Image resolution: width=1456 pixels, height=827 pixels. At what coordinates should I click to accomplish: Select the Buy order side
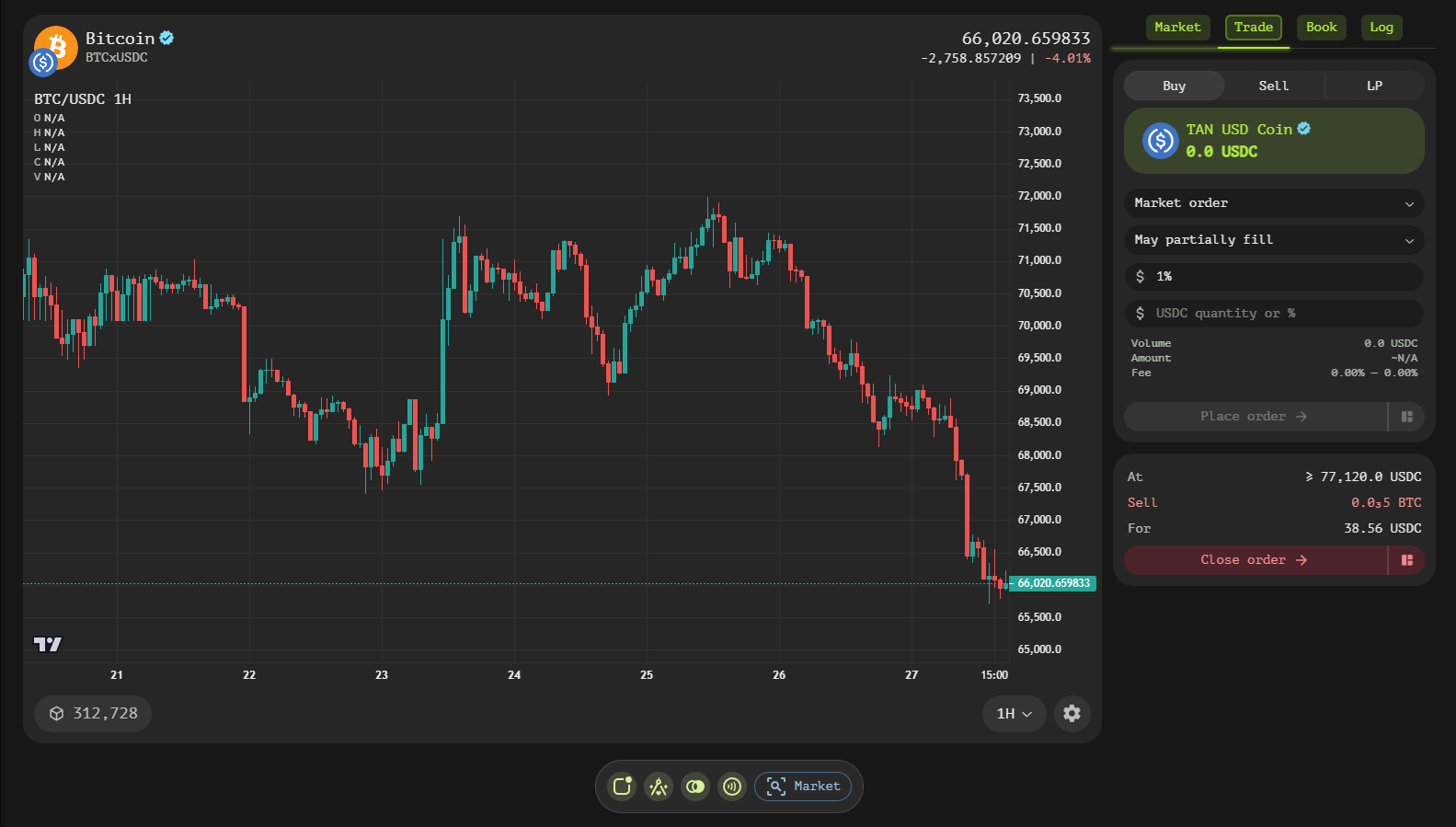1175,86
